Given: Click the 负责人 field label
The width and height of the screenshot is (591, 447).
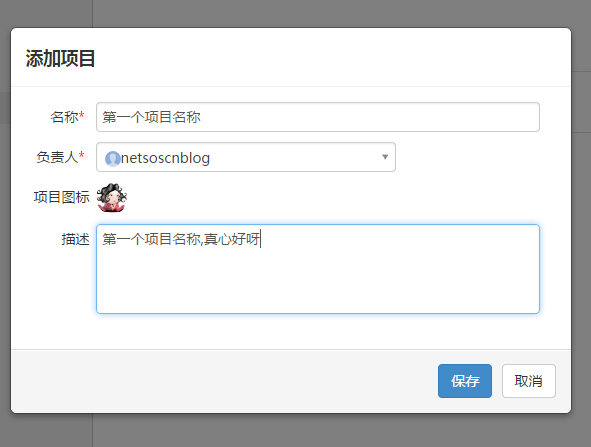Looking at the screenshot, I should click(x=57, y=157).
